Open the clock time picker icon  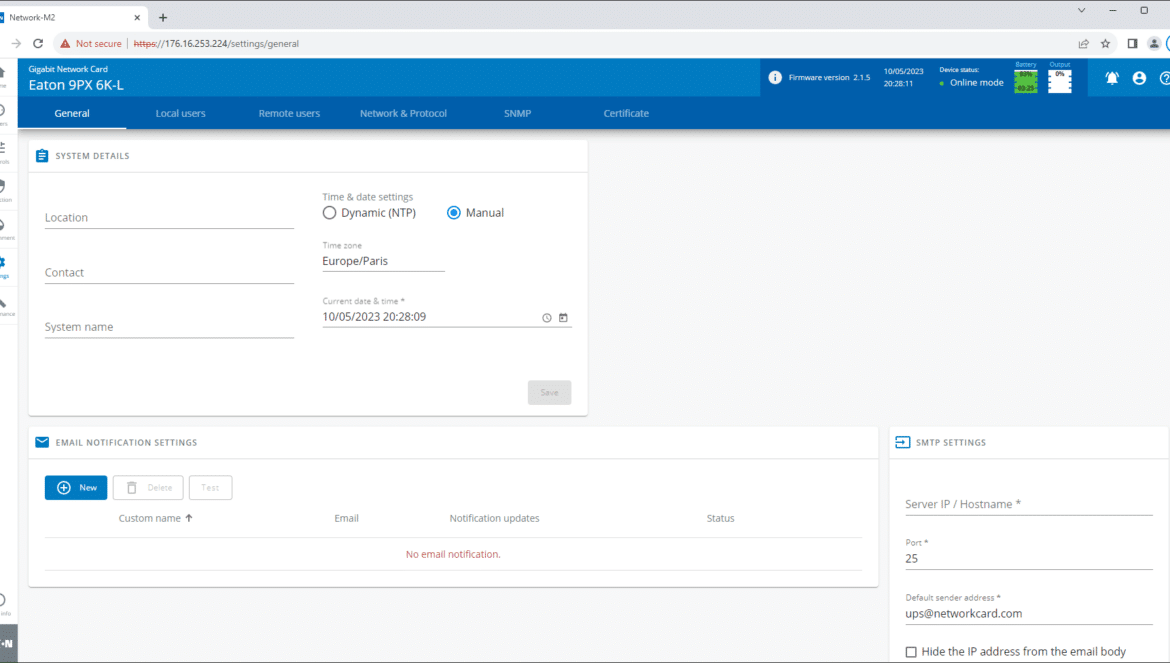pyautogui.click(x=547, y=318)
